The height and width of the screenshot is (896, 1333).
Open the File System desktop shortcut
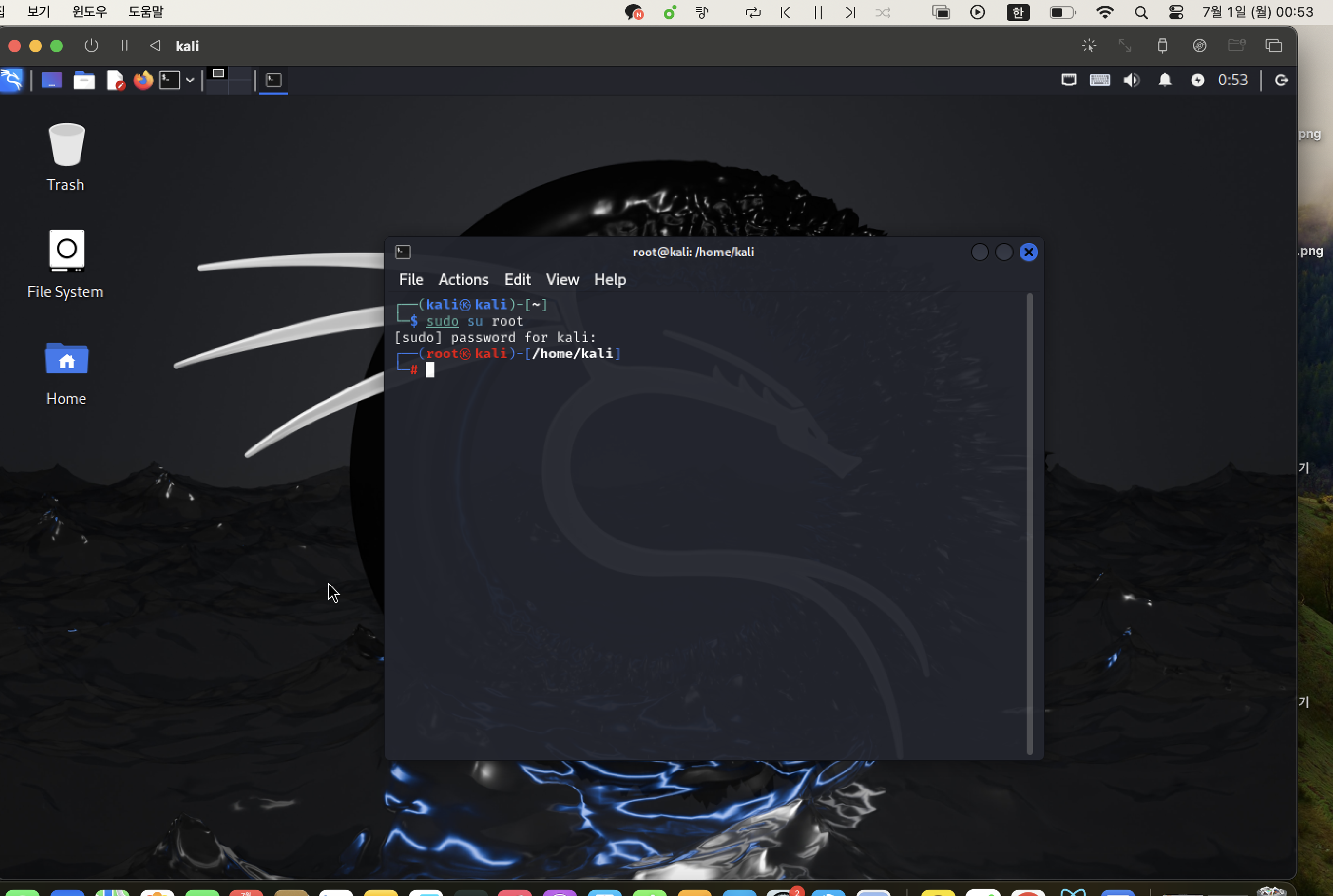click(66, 251)
